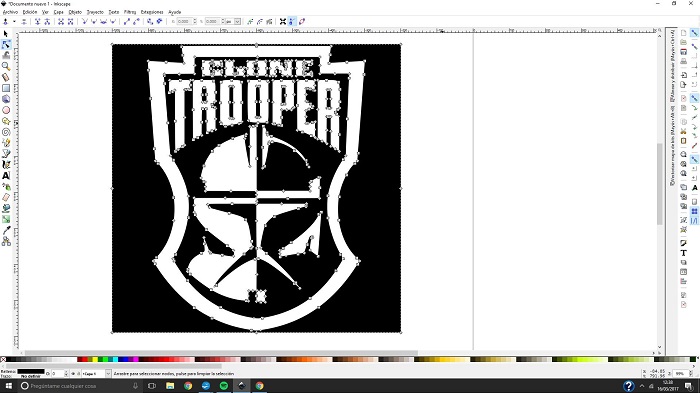Select the Connector tool
Image resolution: width=700 pixels, height=393 pixels.
click(6, 241)
